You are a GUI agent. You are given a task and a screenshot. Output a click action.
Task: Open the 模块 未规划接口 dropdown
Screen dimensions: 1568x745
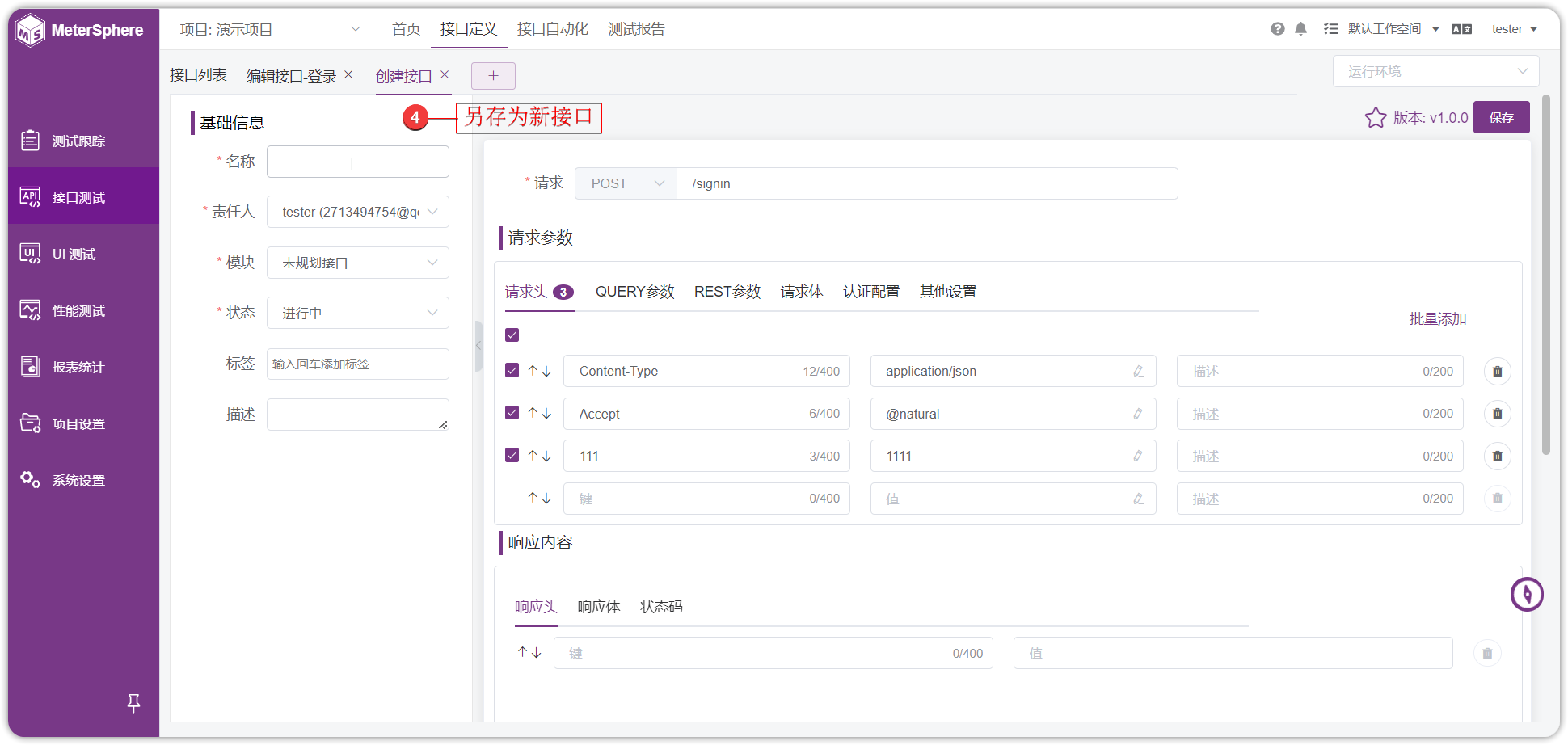click(x=357, y=263)
